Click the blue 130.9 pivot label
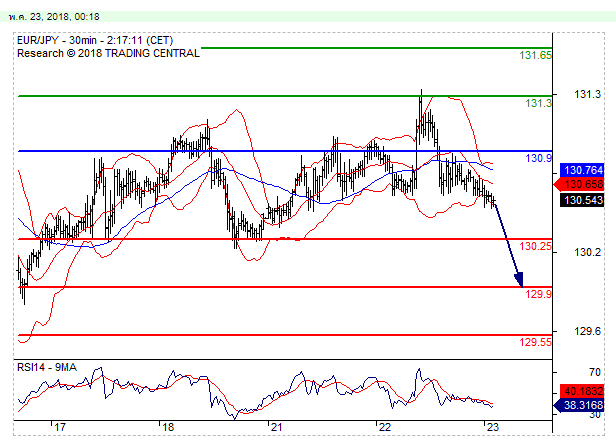616x446 pixels. click(539, 158)
